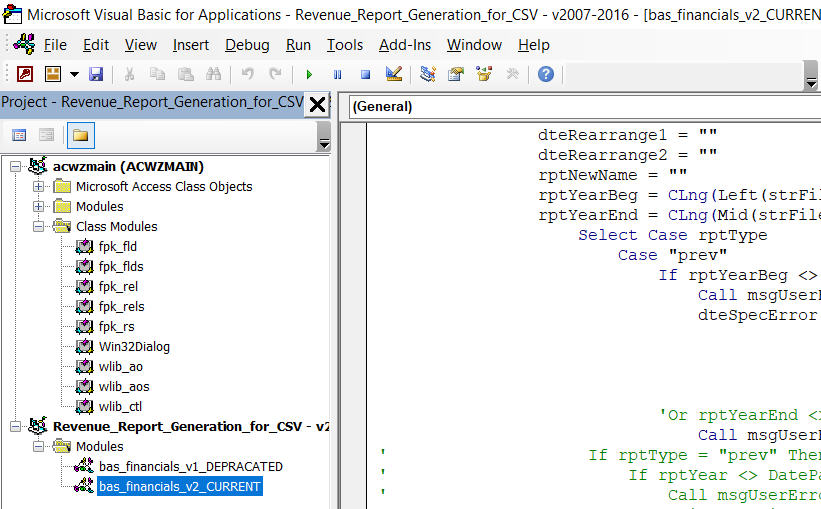This screenshot has width=821, height=509.
Task: Open the toolbar options overflow arrow
Action: pos(811,76)
